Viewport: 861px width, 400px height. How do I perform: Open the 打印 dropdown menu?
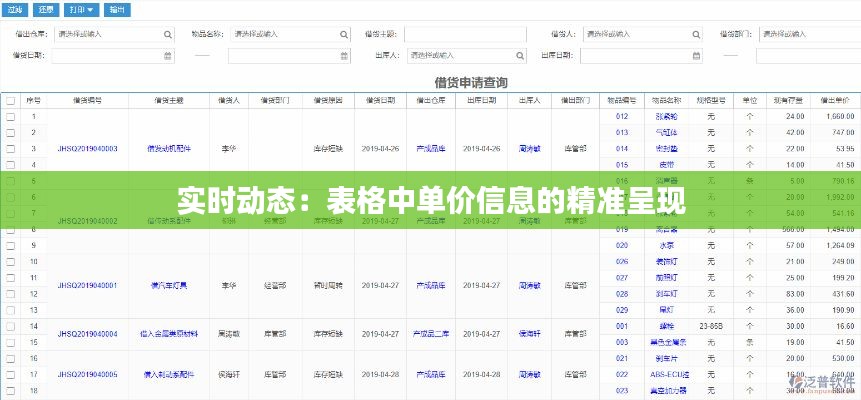pos(82,10)
